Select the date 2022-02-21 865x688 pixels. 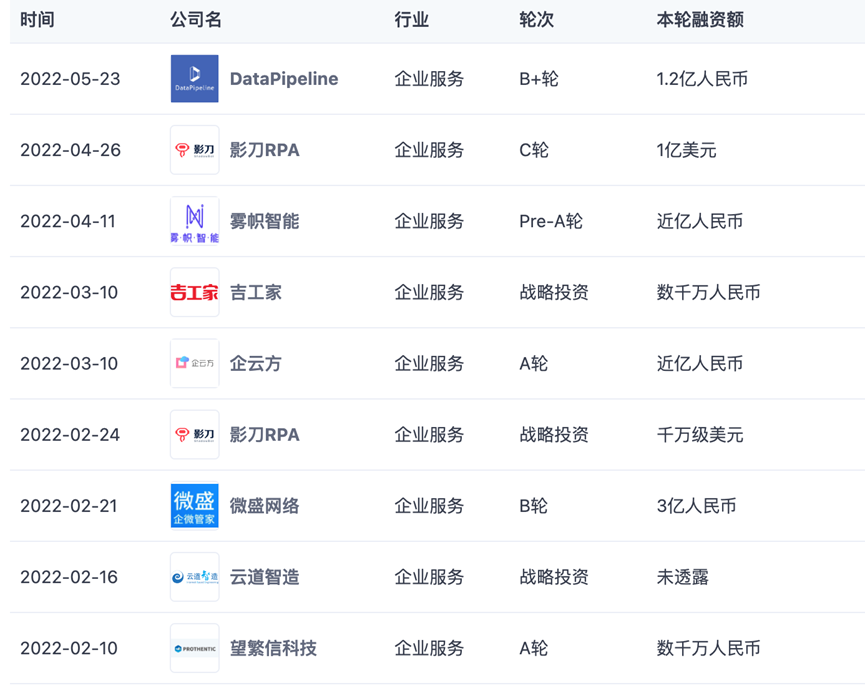coord(68,506)
